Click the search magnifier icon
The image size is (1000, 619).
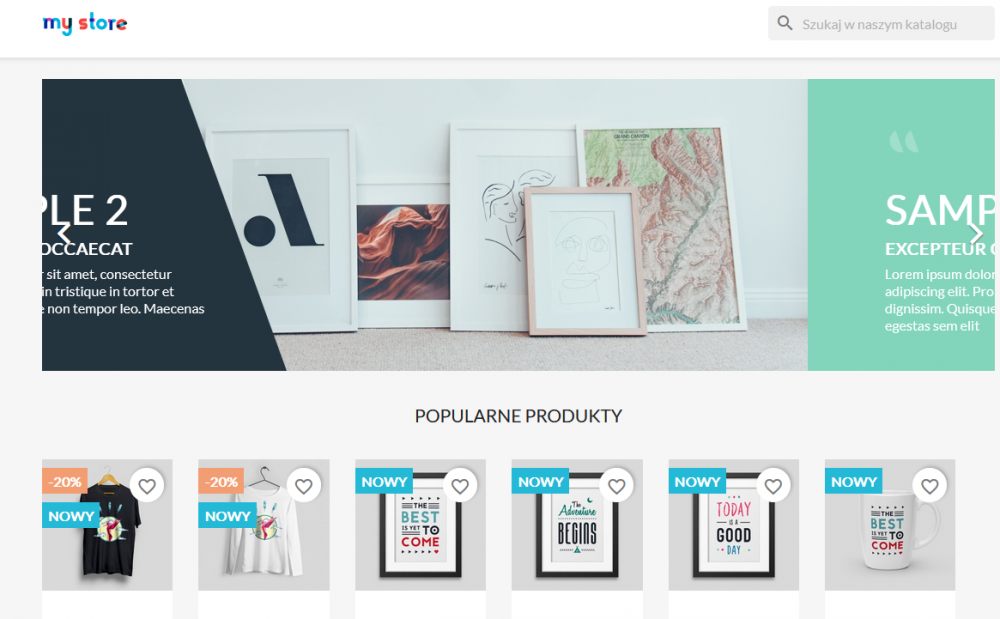pos(785,24)
